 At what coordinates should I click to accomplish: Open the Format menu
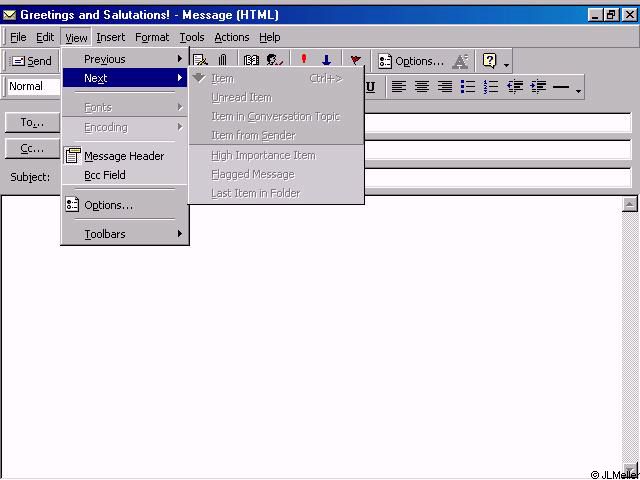point(152,37)
